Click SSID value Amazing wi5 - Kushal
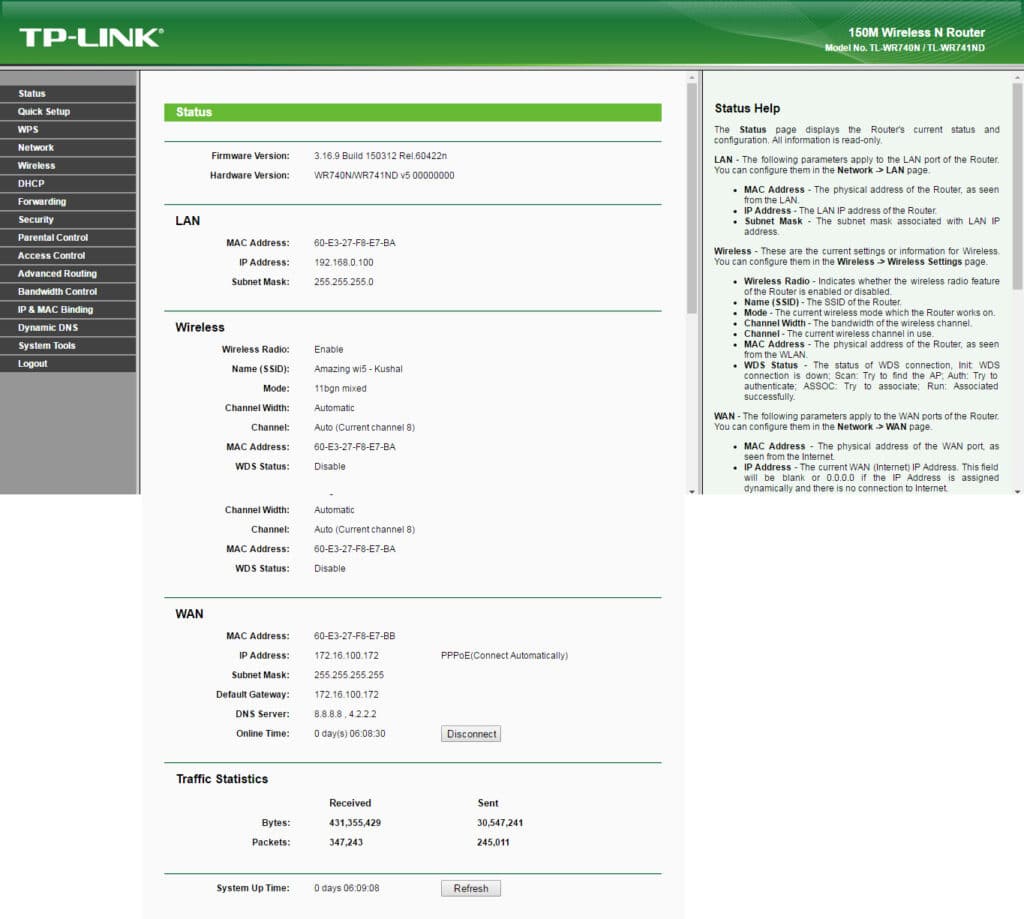Screen dimensions: 1024x919 pos(358,368)
